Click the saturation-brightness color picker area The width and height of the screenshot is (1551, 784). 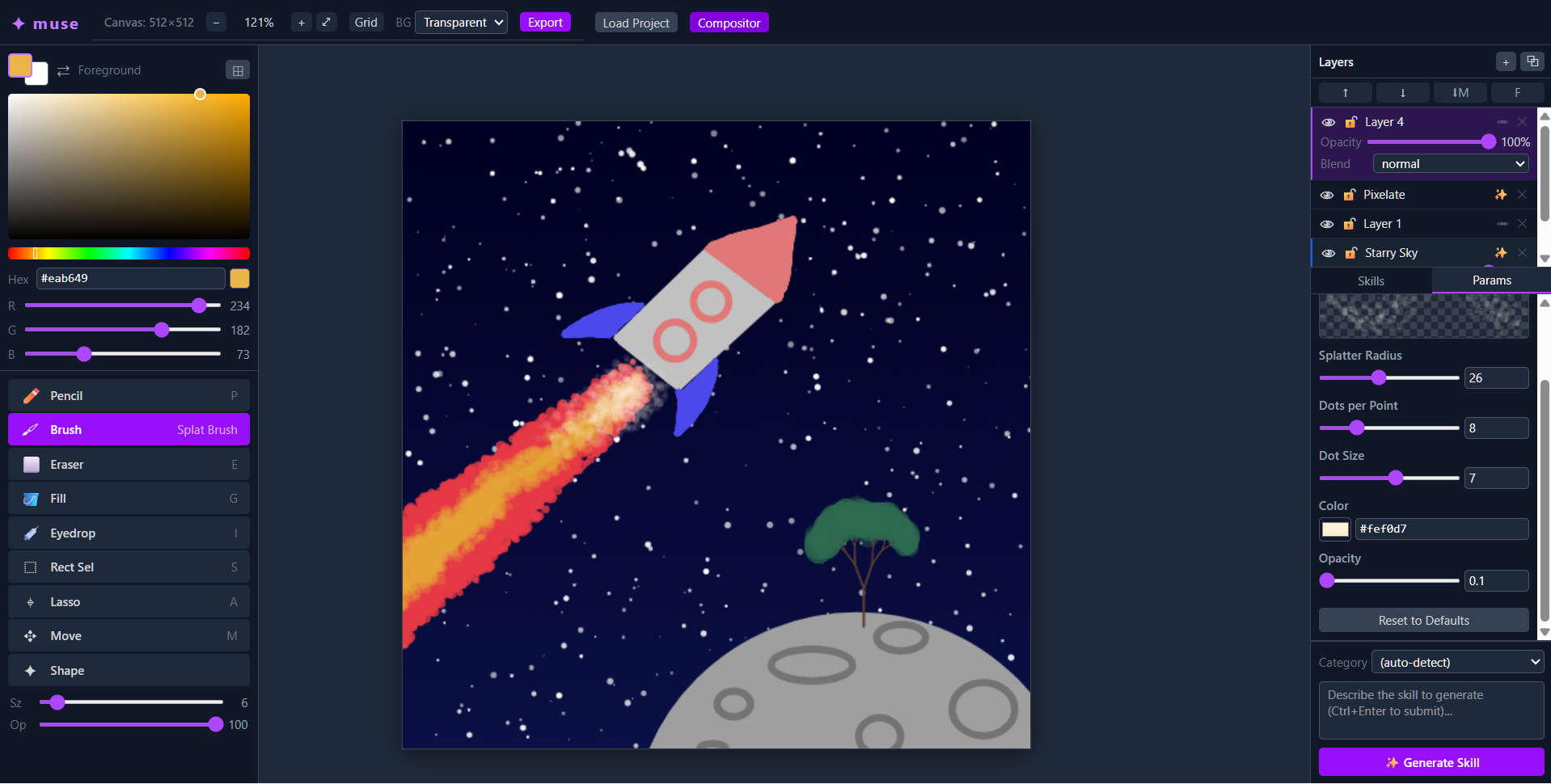[129, 166]
